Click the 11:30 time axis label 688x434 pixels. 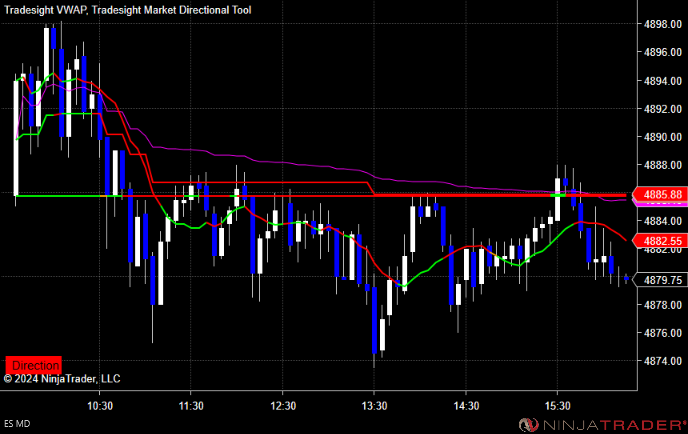point(191,406)
